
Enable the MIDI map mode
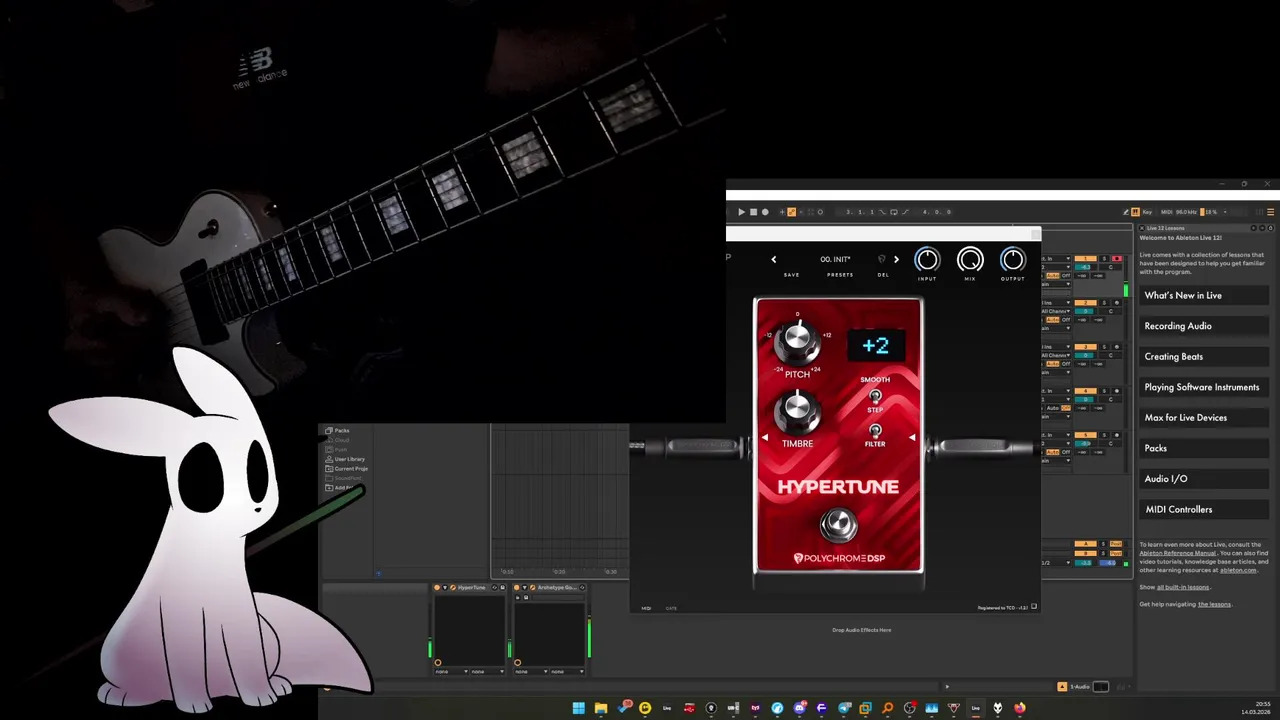(1166, 212)
